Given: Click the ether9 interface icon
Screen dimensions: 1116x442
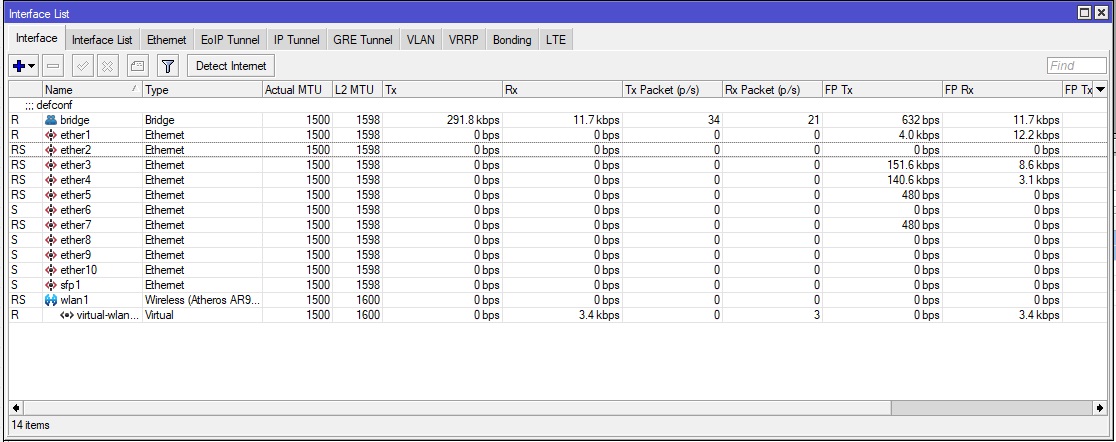Looking at the screenshot, I should click(51, 255).
